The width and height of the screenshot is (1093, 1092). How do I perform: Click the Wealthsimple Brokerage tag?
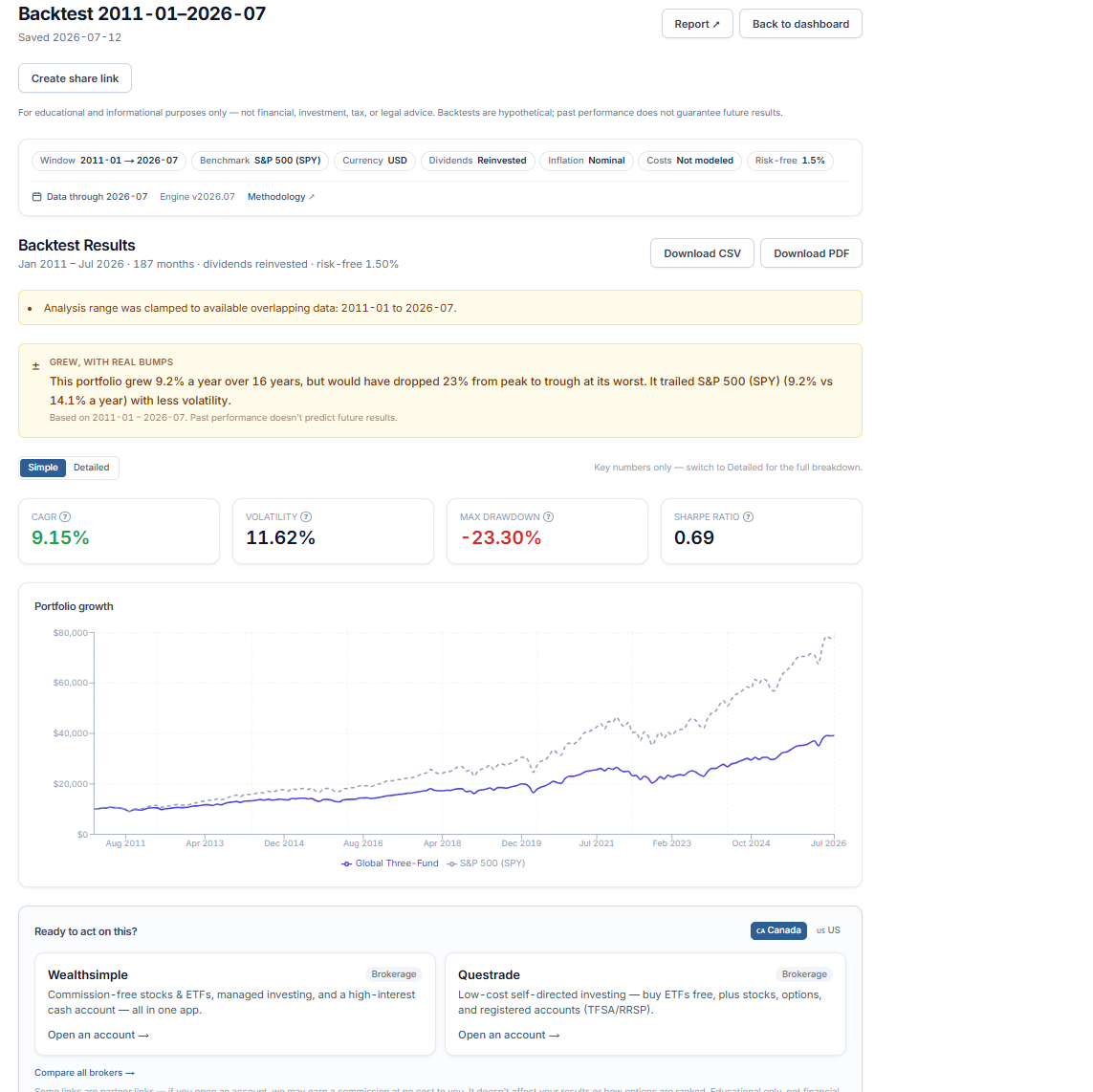click(394, 974)
